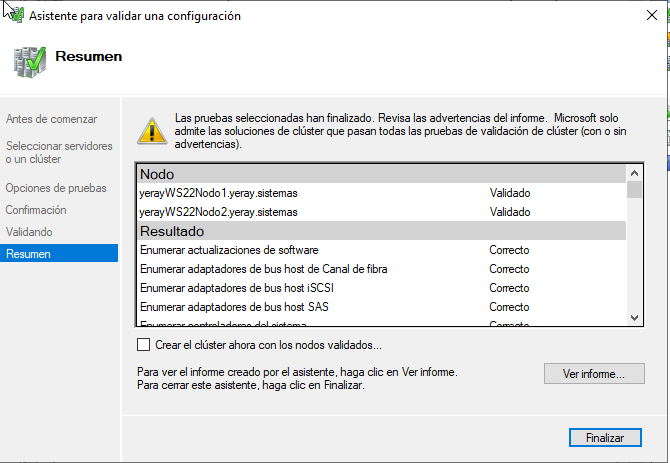Image resolution: width=670 pixels, height=463 pixels.
Task: Click the yellow warning triangle icon
Action: click(x=152, y=131)
